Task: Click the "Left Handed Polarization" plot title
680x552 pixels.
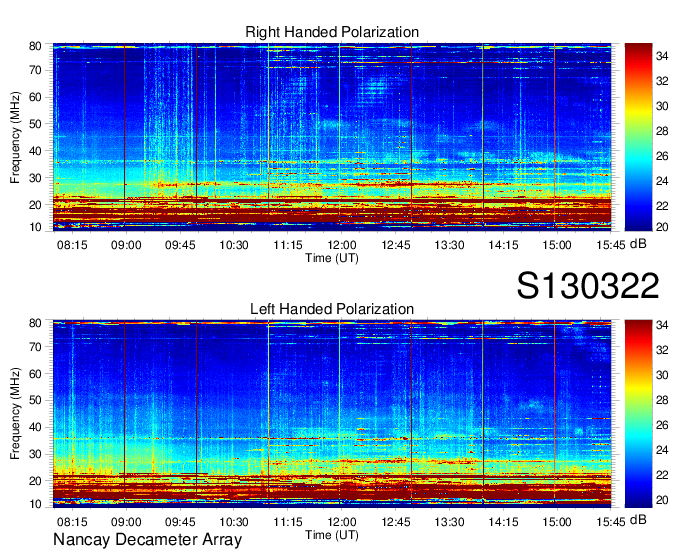Action: pyautogui.click(x=332, y=309)
